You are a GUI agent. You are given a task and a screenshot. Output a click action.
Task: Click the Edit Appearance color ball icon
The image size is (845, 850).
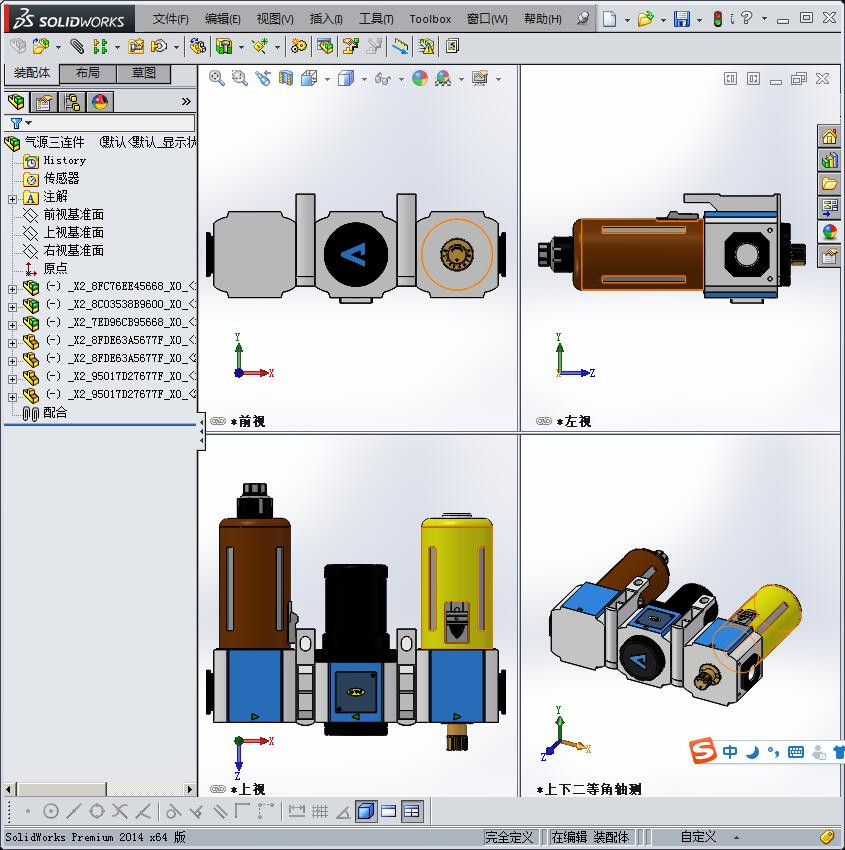point(420,79)
